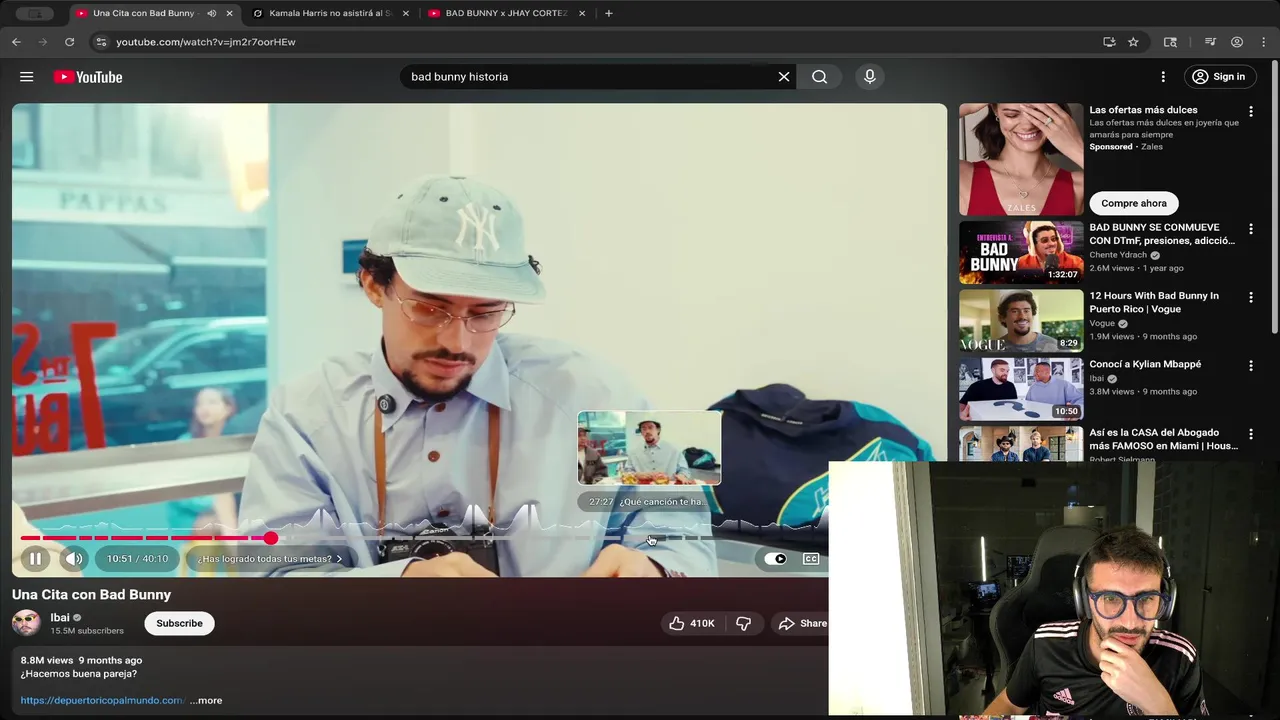Screen dimensions: 1280x720
Task: Dislike the video
Action: pyautogui.click(x=743, y=623)
